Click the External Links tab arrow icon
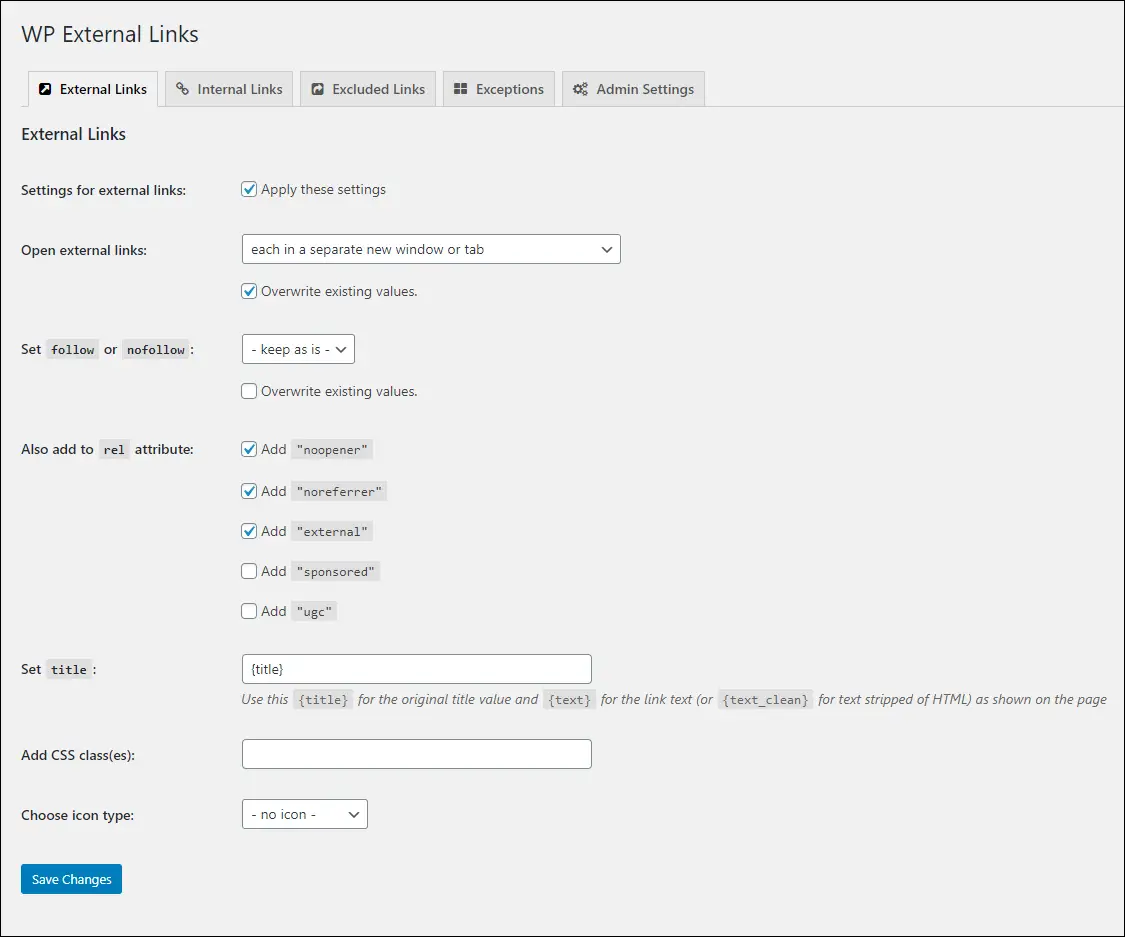 coord(44,89)
